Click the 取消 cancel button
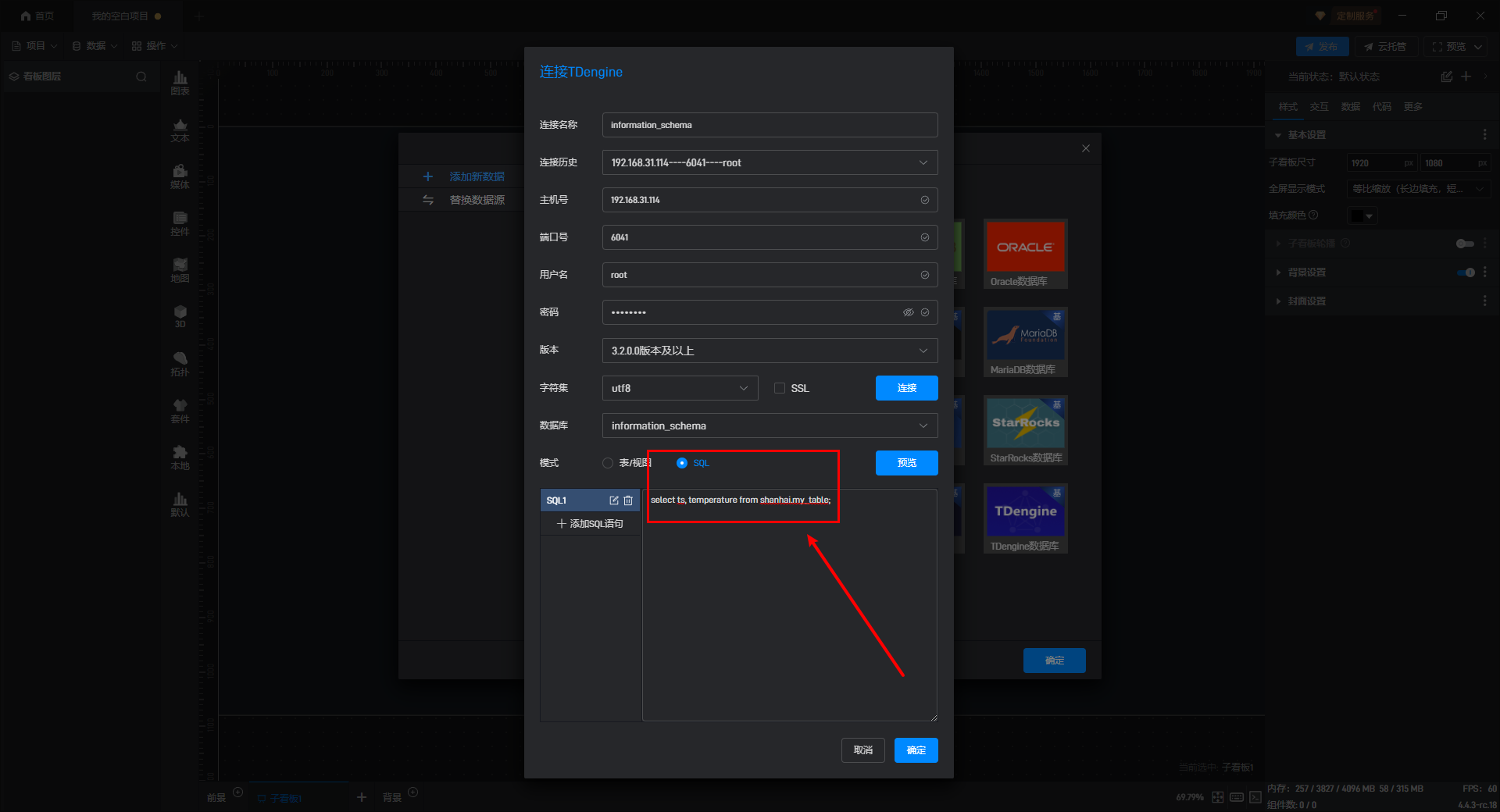This screenshot has height=812, width=1500. pos(862,750)
